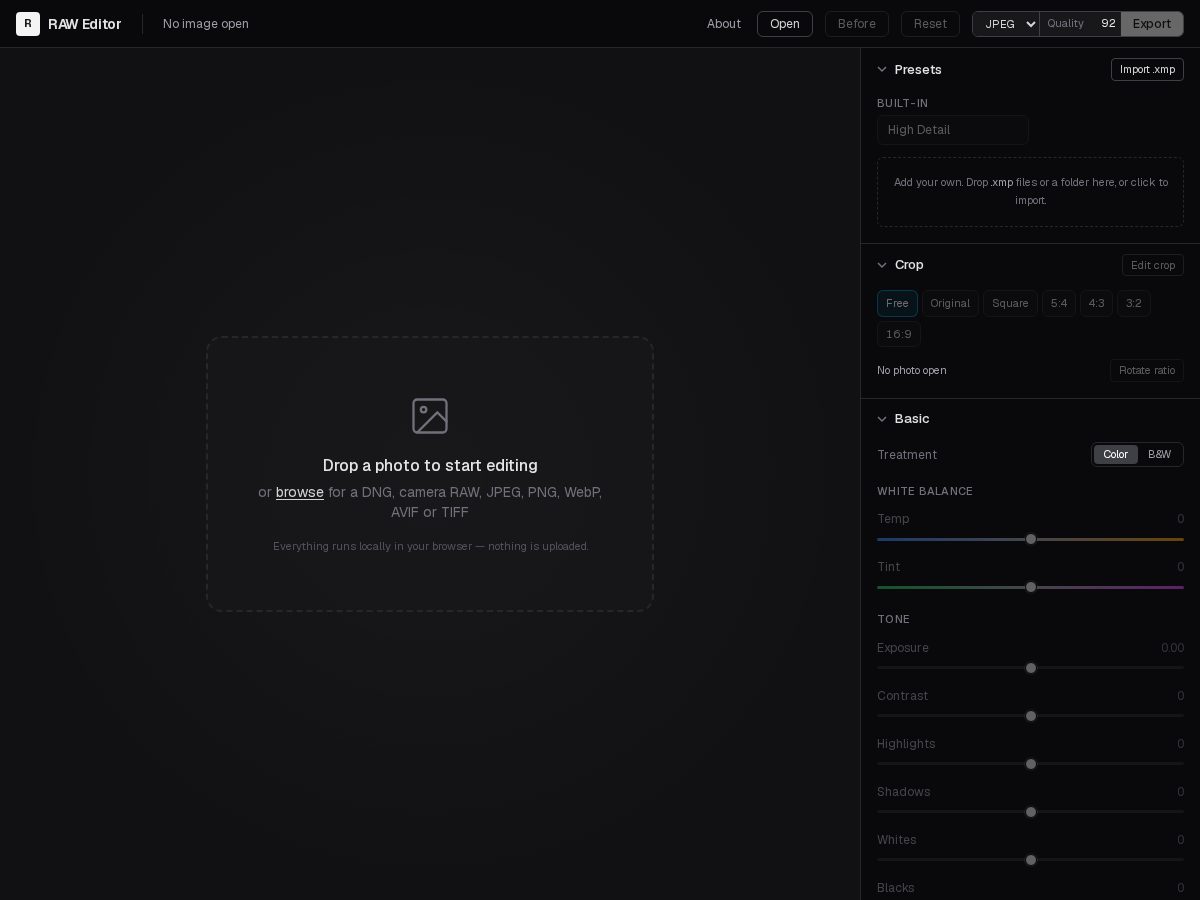Click the Quality label in export bar
This screenshot has height=900, width=1200.
pyautogui.click(x=1065, y=24)
